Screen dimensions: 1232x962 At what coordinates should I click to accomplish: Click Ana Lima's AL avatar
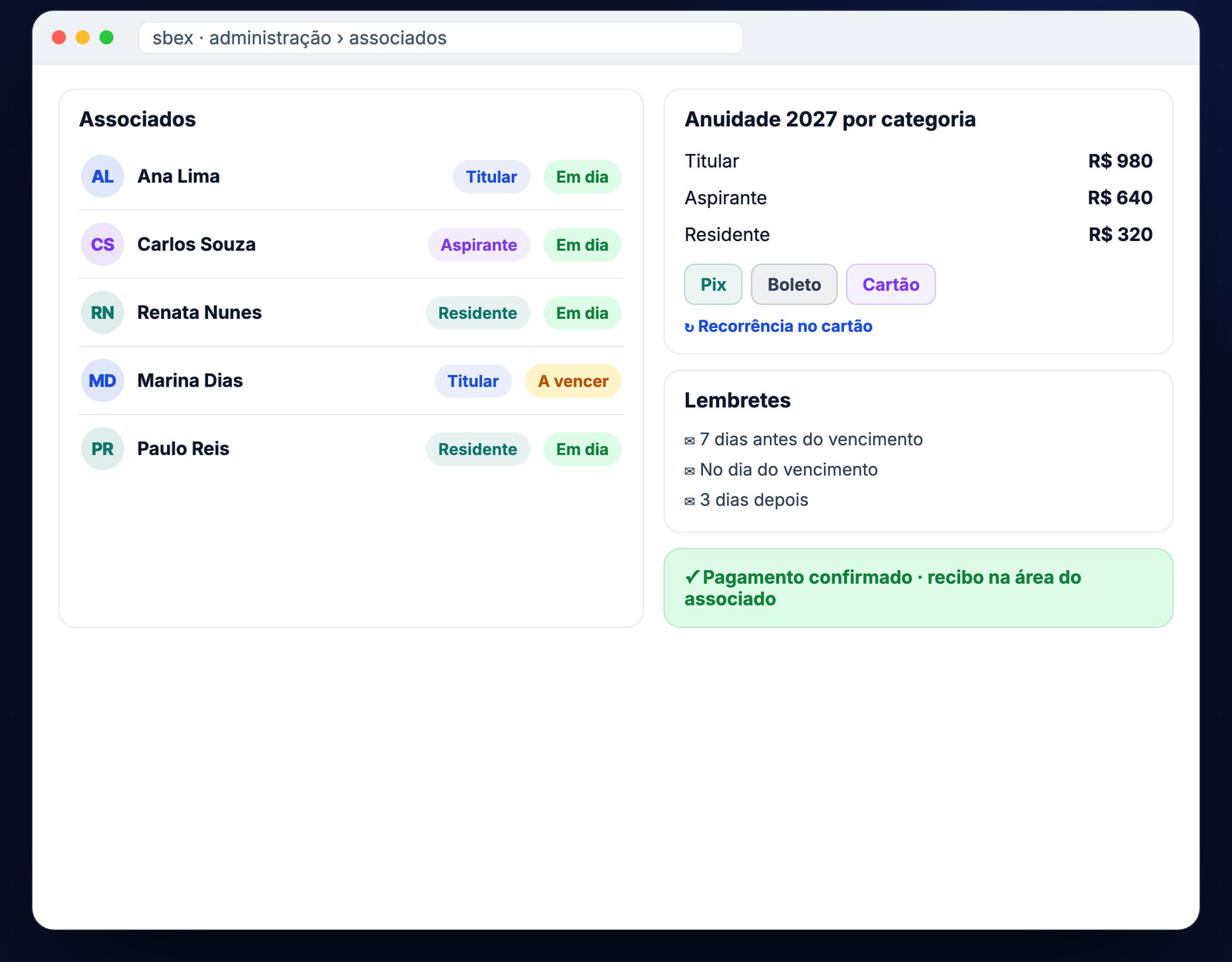(x=102, y=176)
